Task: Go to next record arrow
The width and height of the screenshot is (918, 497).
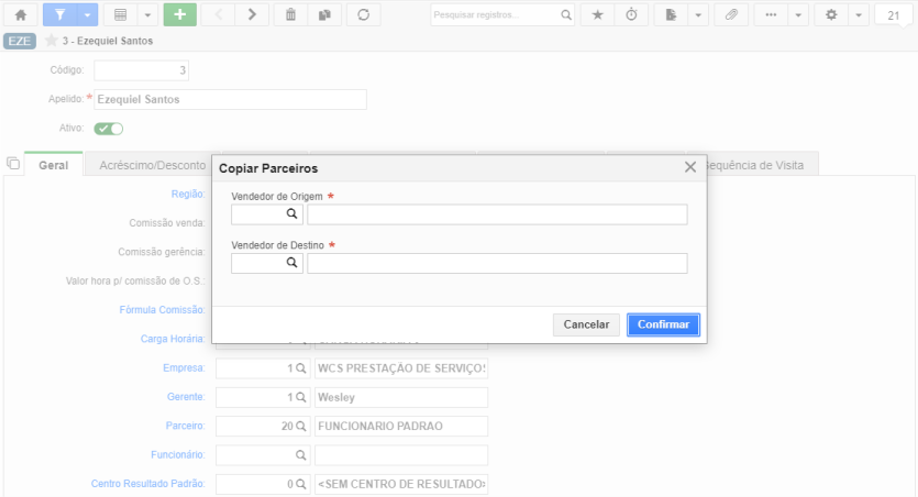Action: [252, 15]
